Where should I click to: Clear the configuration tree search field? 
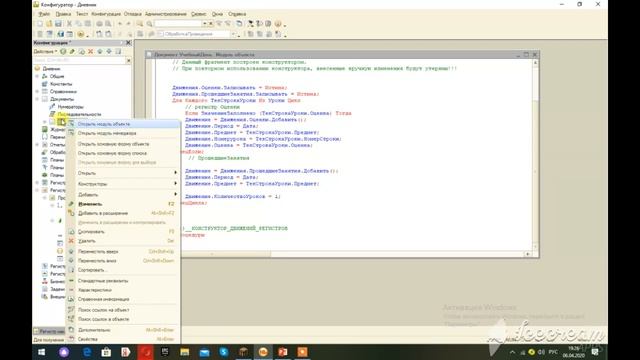pyautogui.click(x=129, y=60)
